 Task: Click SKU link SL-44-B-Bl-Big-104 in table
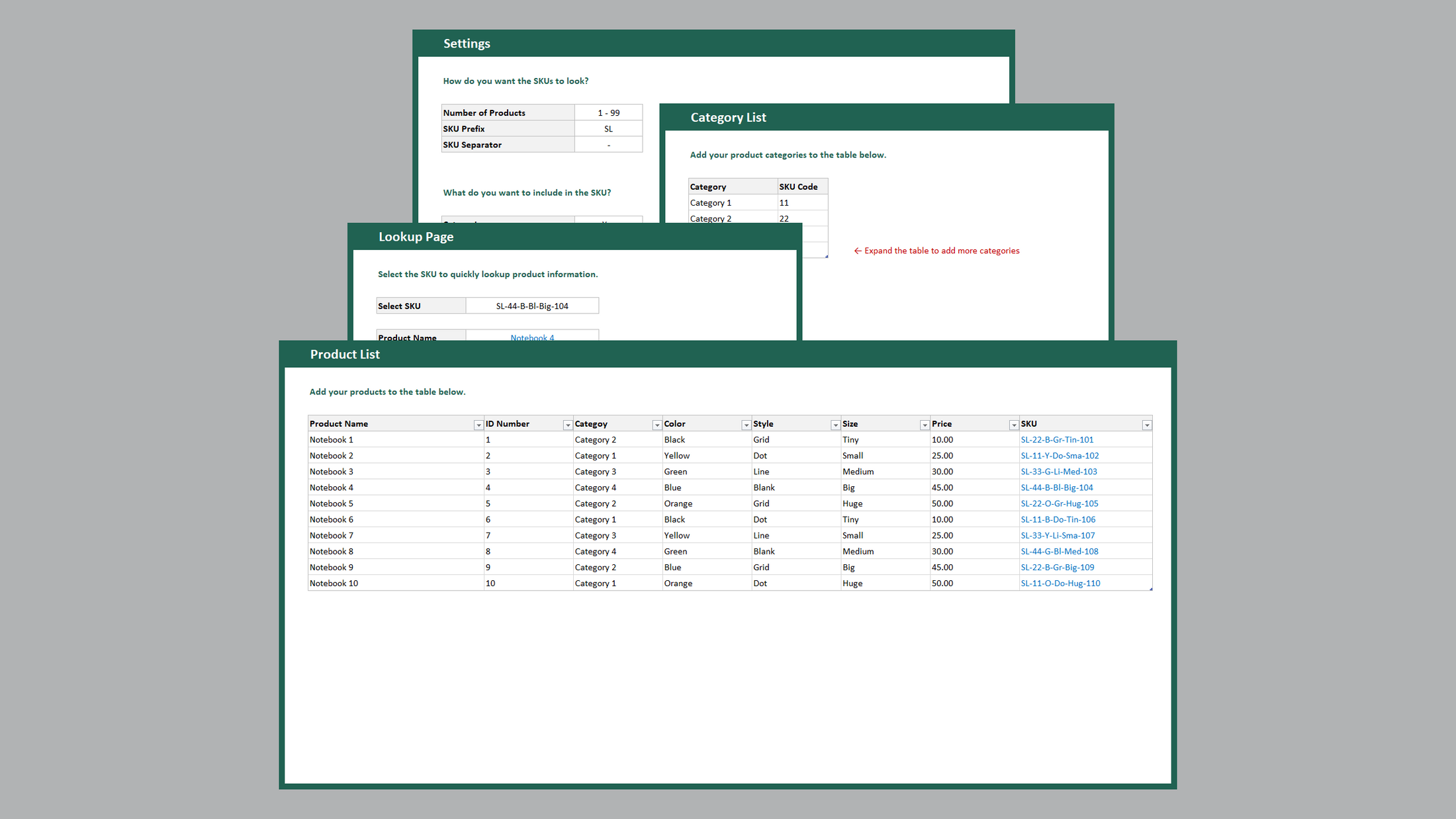click(1057, 488)
